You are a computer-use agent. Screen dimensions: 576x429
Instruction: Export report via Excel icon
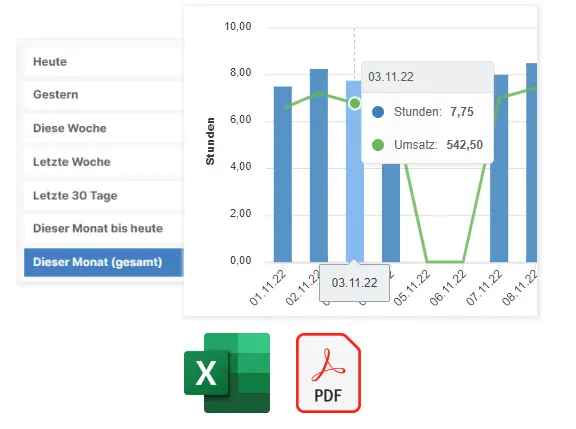tap(227, 372)
